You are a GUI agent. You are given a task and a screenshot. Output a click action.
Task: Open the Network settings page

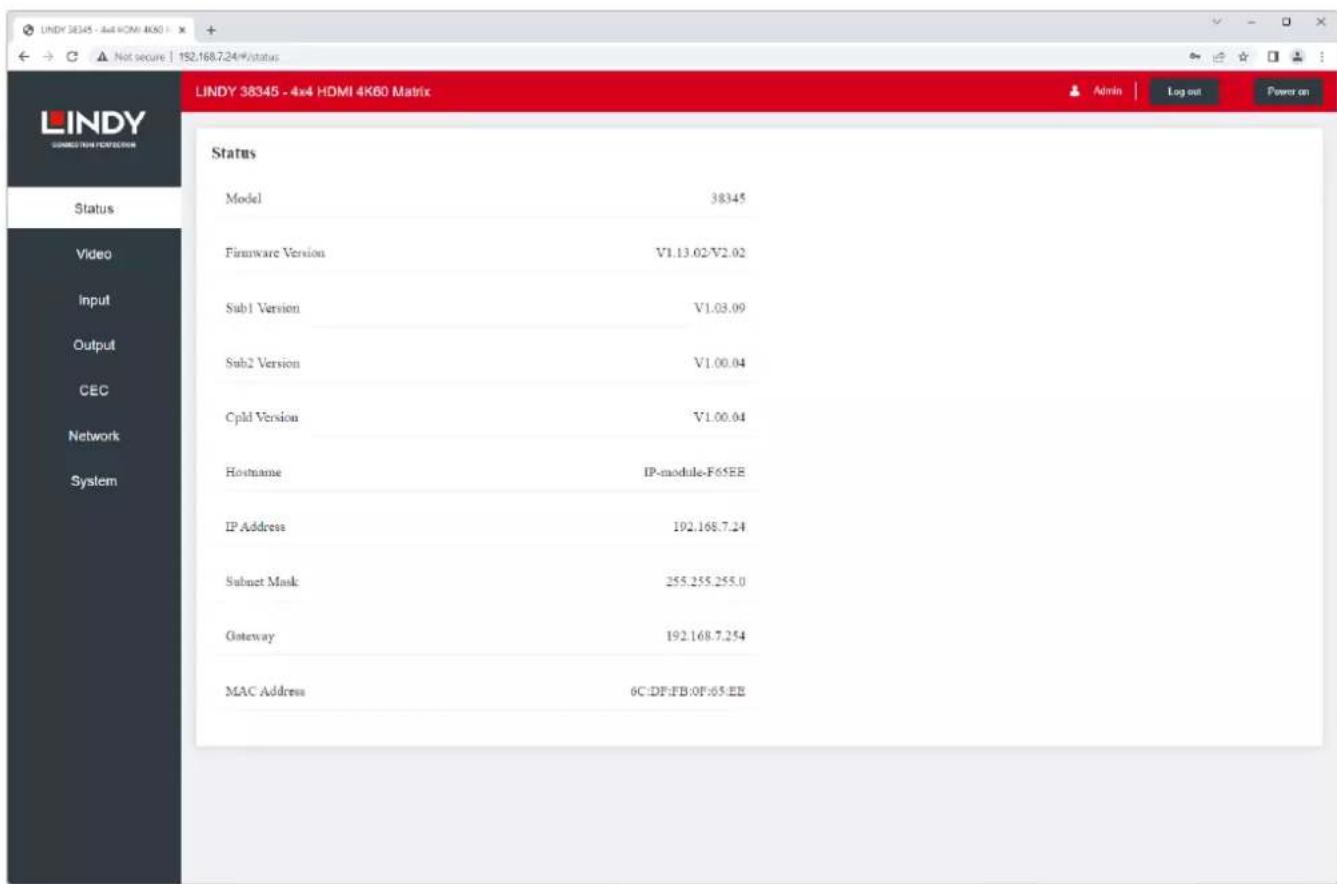tap(94, 436)
